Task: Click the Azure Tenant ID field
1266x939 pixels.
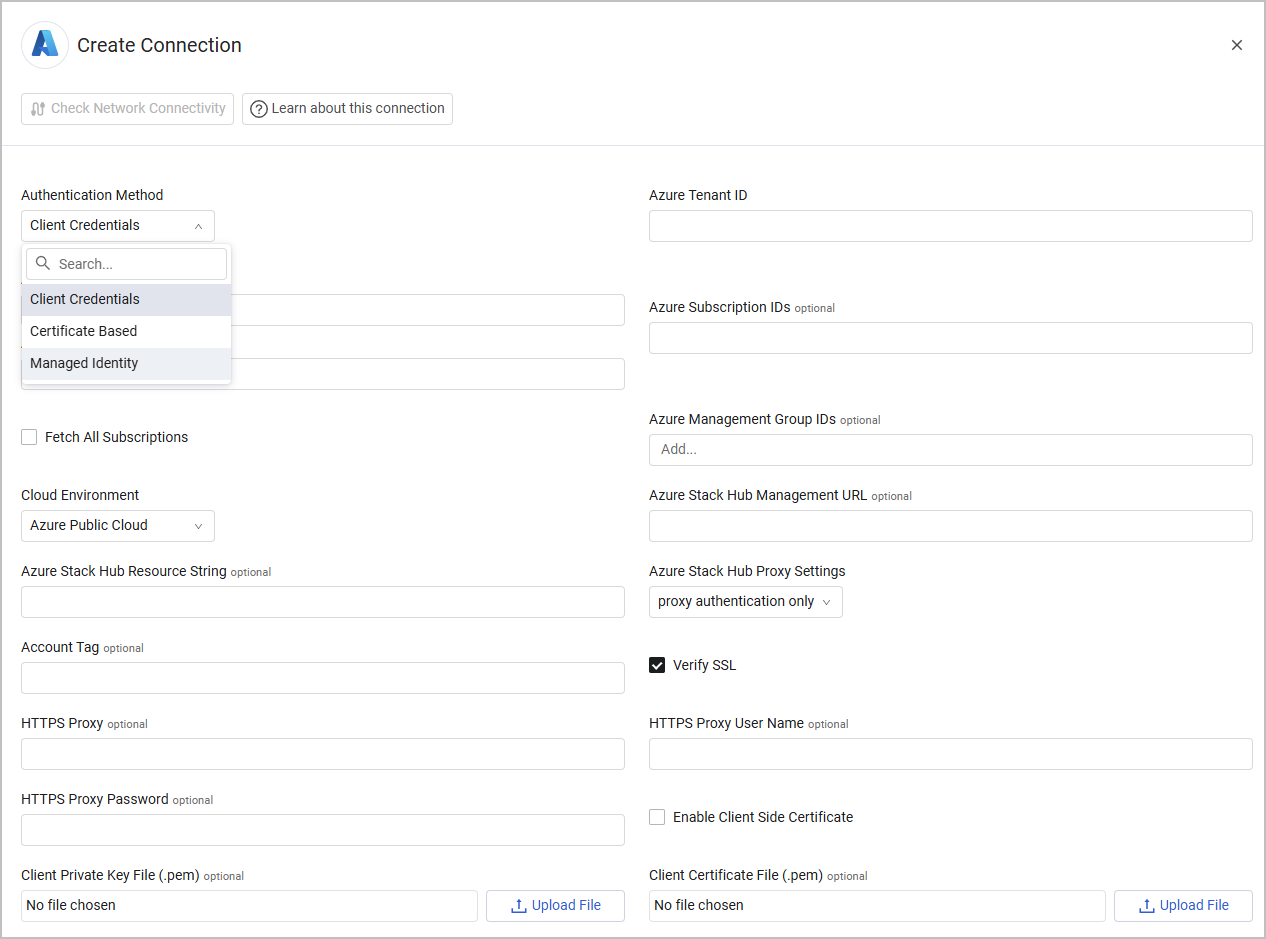Action: pos(951,226)
